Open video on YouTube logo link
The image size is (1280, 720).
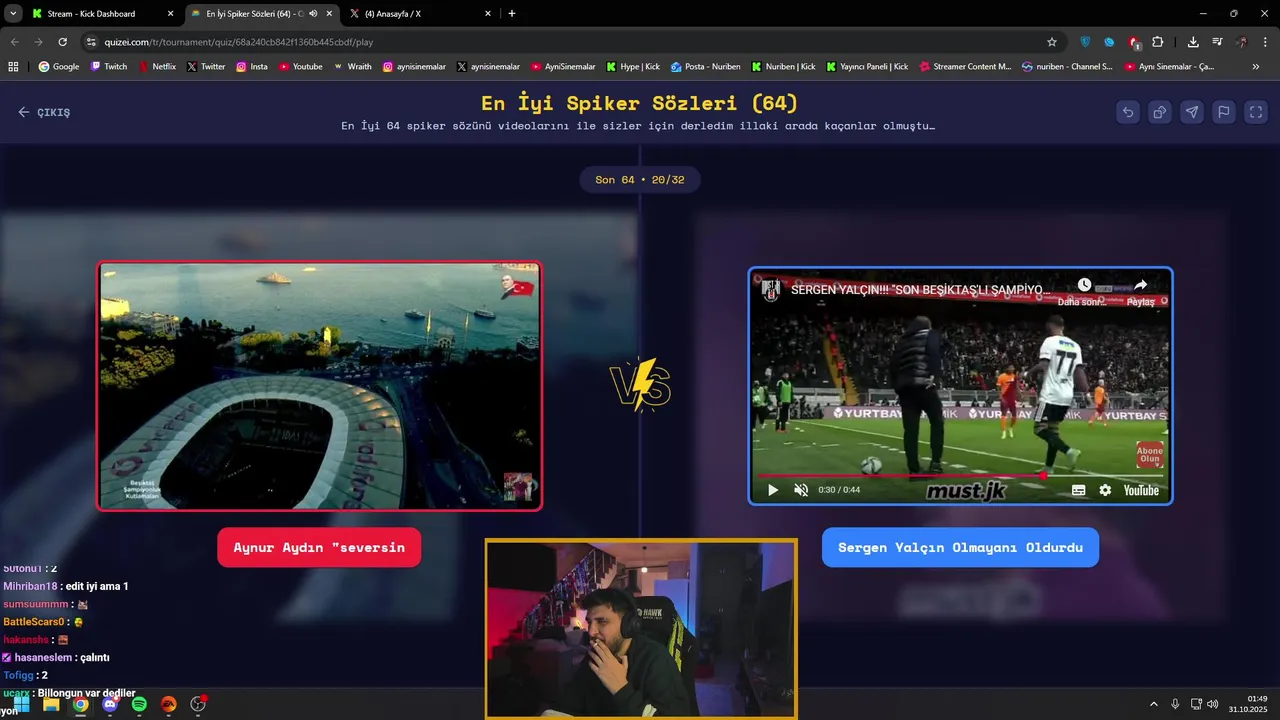pyautogui.click(x=1141, y=490)
